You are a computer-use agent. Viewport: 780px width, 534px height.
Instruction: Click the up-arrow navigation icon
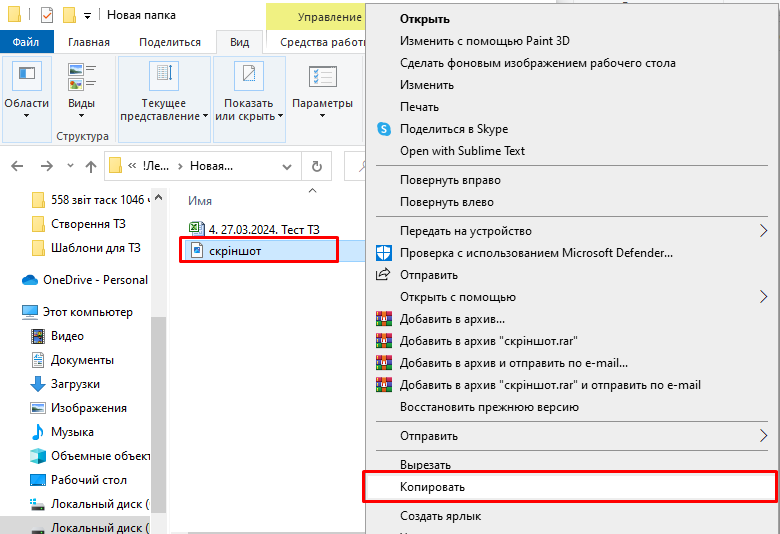coord(90,166)
